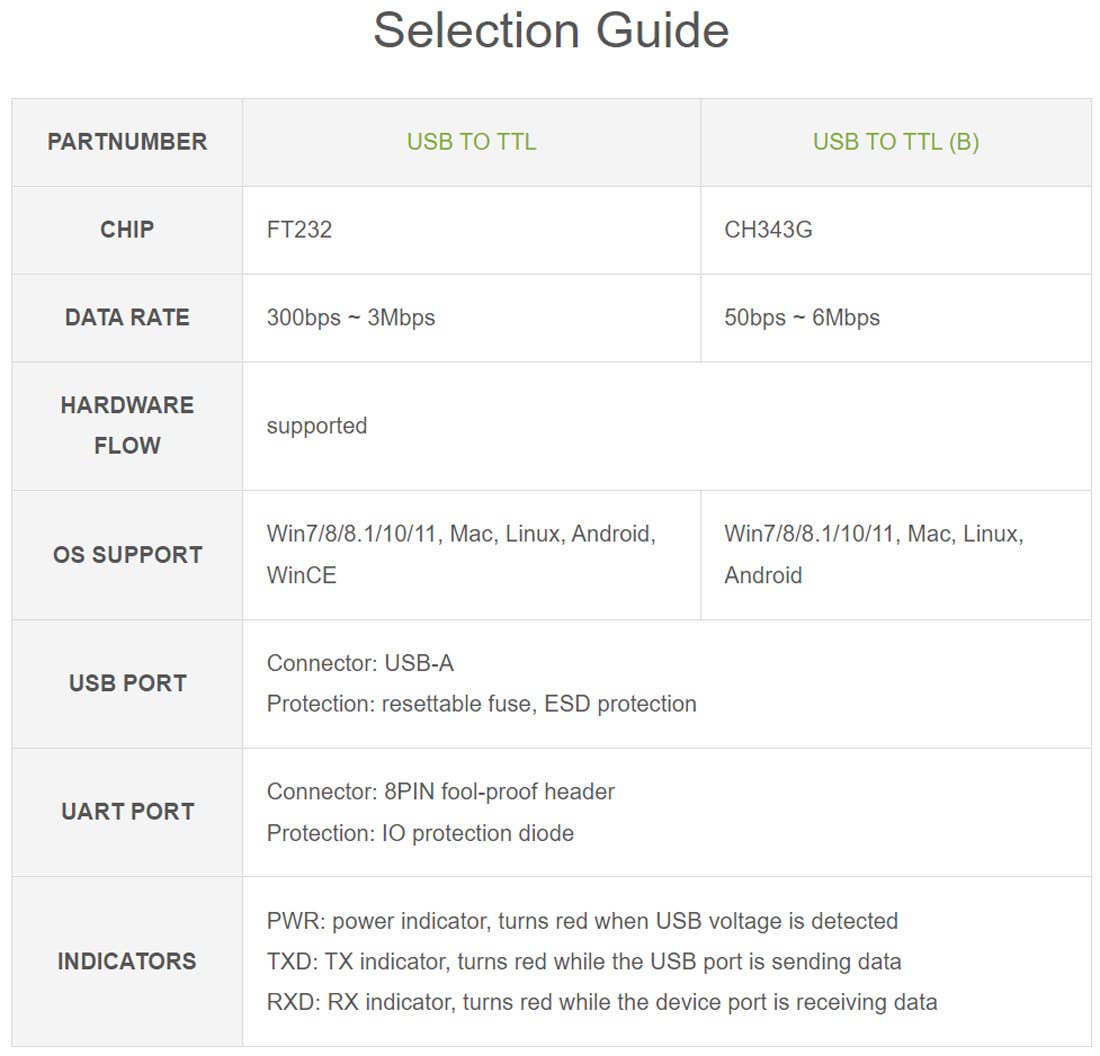Select the USB PORT row label
The image size is (1100, 1056).
click(x=127, y=684)
